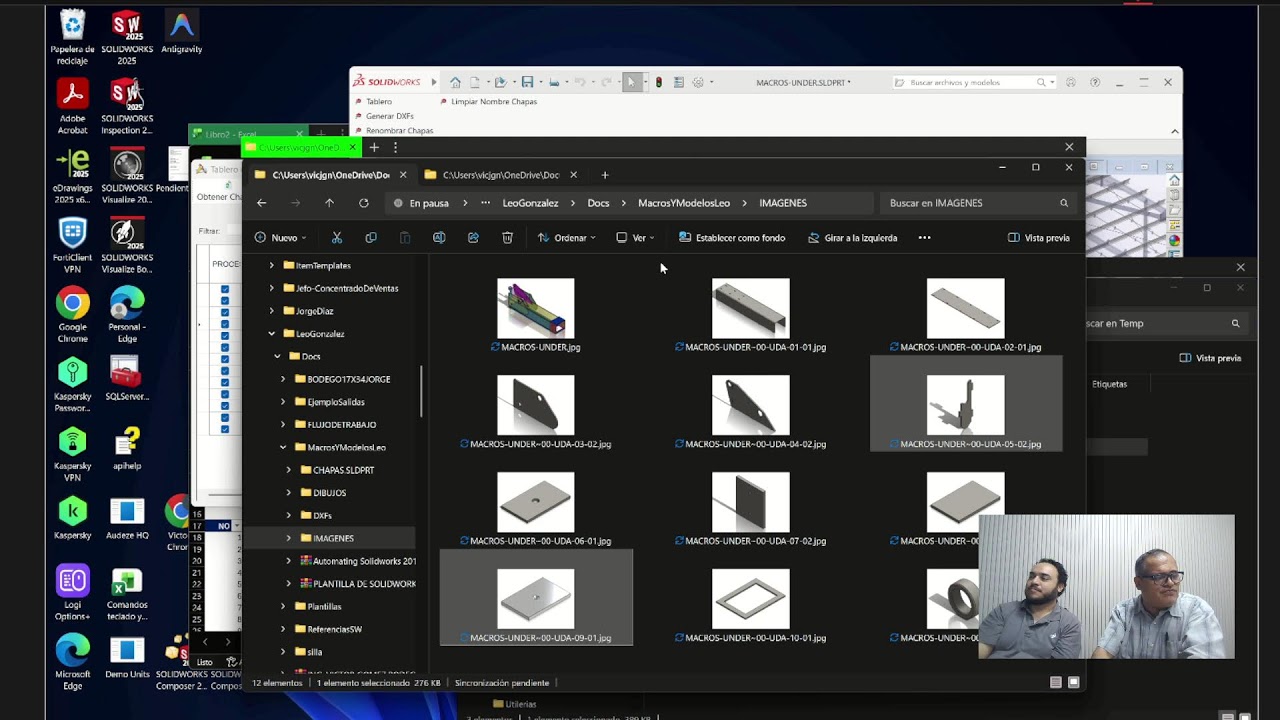The width and height of the screenshot is (1280, 720).
Task: Refresh the IMAGENES folder view
Action: tap(364, 203)
